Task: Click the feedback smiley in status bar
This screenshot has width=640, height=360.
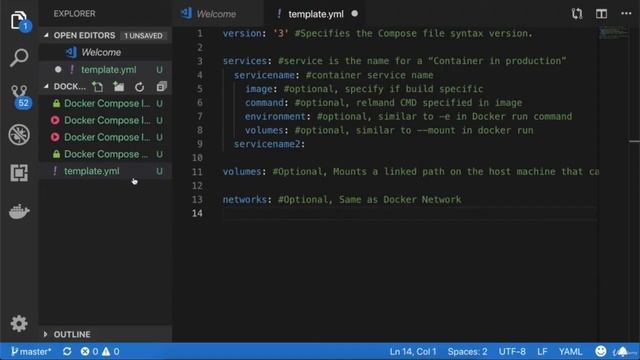Action: (600, 351)
